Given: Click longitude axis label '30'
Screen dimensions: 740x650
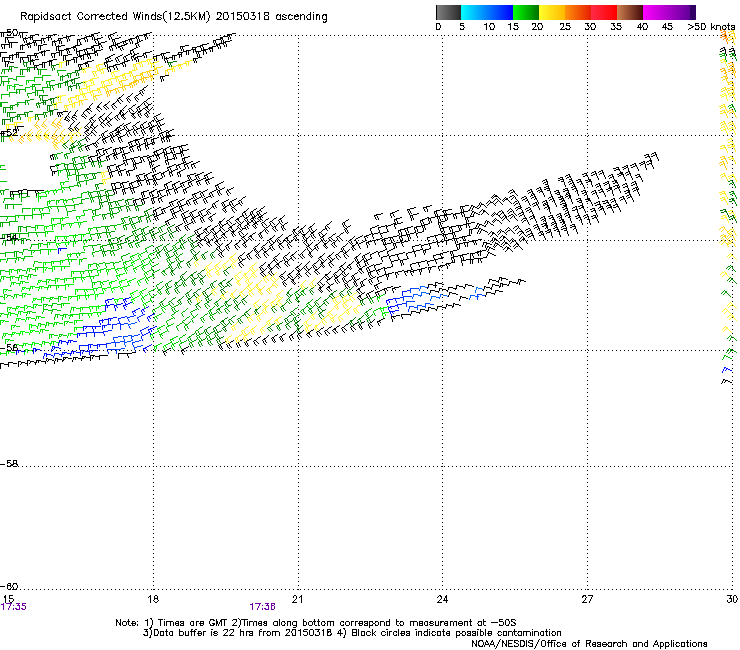Looking at the screenshot, I should 732,599.
